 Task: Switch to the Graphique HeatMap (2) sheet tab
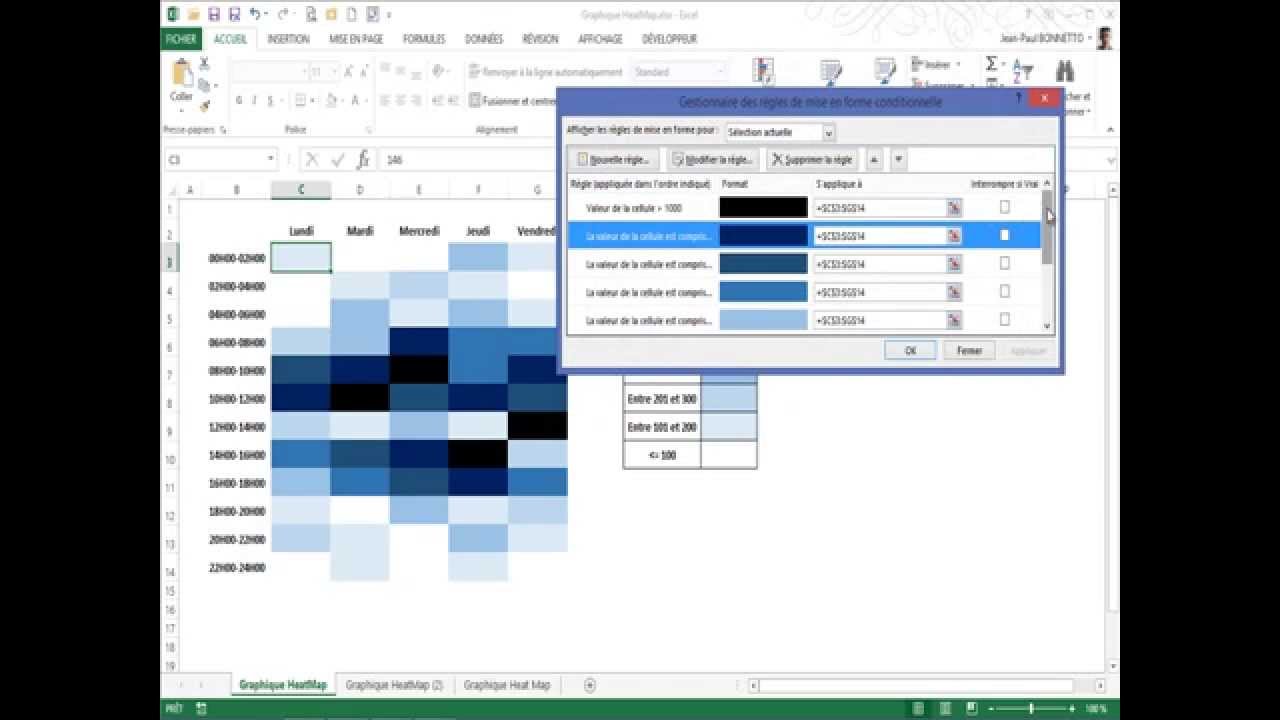click(x=394, y=685)
